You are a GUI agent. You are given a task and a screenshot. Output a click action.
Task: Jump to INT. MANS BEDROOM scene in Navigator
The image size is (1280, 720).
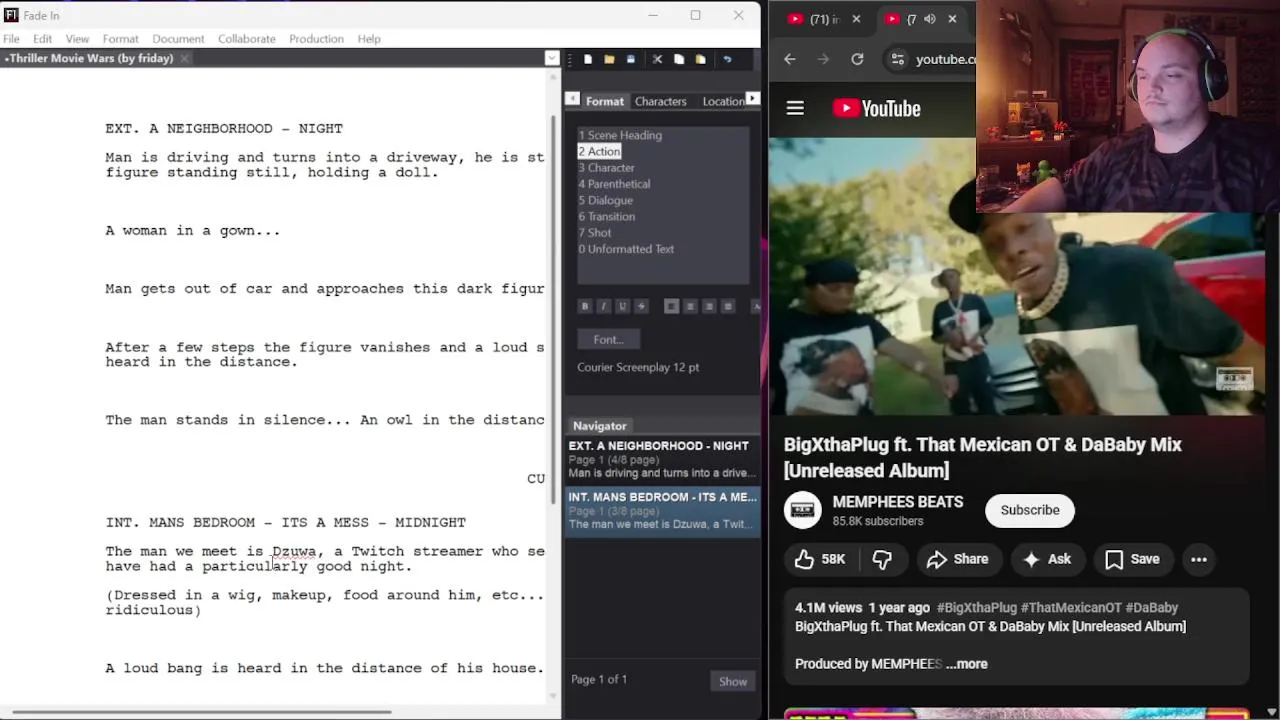click(660, 510)
